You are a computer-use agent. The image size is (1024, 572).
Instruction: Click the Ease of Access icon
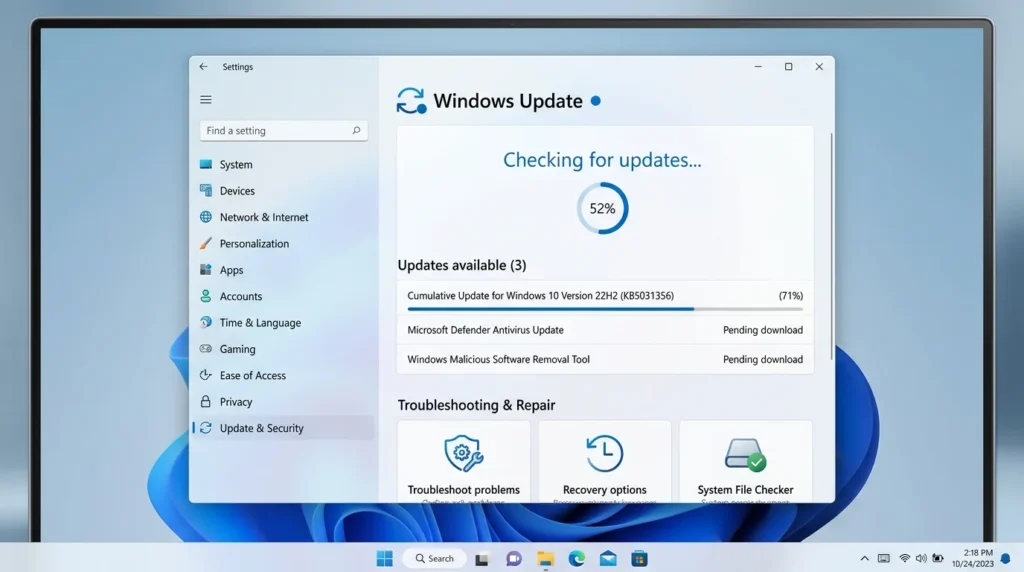tap(206, 375)
